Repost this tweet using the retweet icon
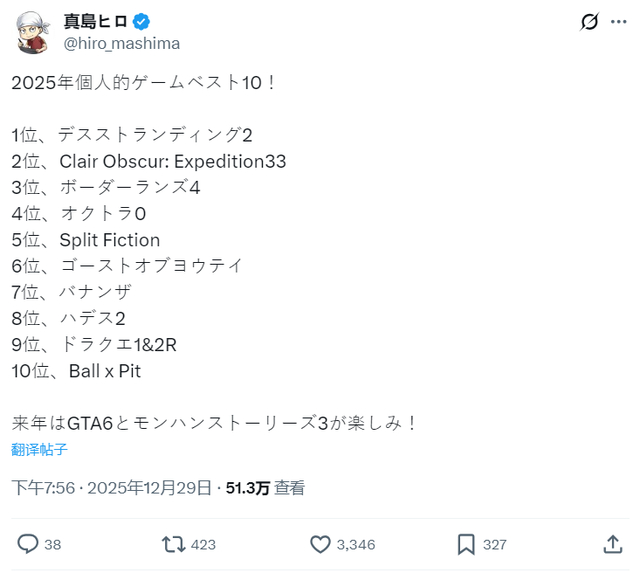The image size is (640, 573). coord(172,544)
